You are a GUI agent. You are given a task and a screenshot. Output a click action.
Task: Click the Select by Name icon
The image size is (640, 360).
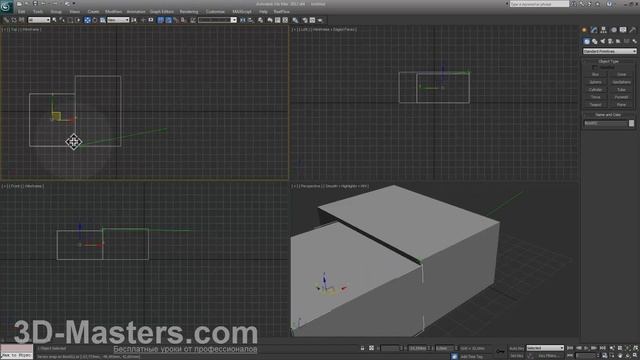click(x=62, y=20)
